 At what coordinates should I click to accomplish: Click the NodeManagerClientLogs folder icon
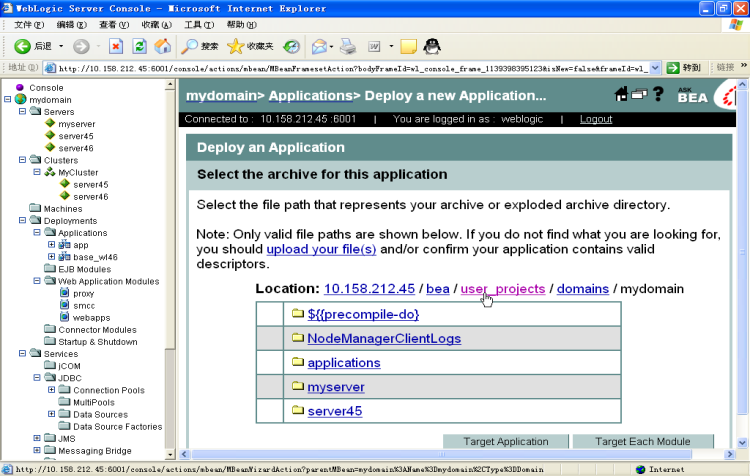(298, 338)
